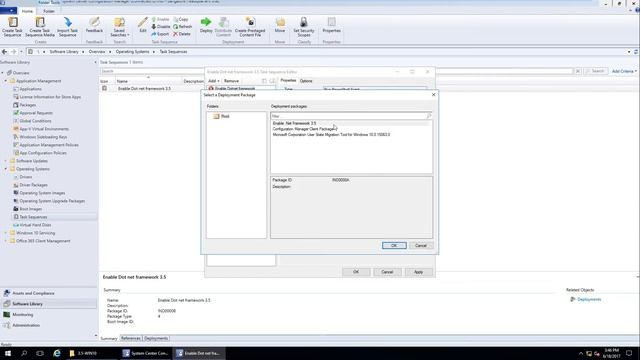Select Virtual Hard Disks tree item

click(x=35, y=225)
